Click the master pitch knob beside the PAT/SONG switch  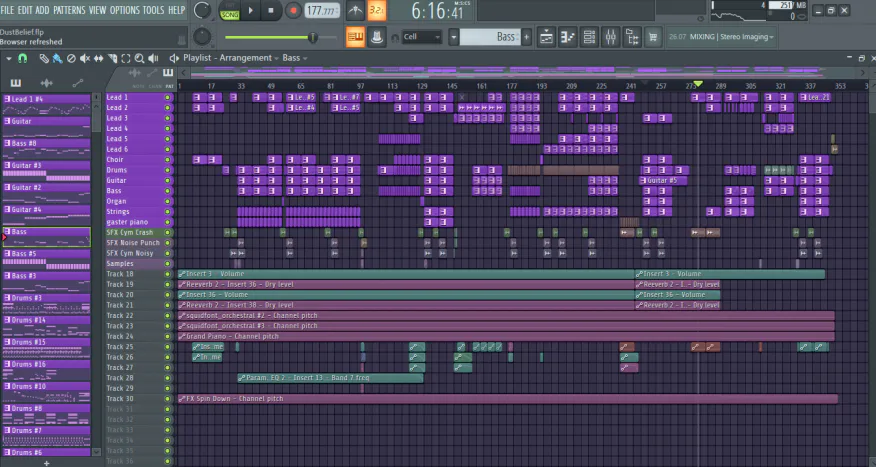202,10
